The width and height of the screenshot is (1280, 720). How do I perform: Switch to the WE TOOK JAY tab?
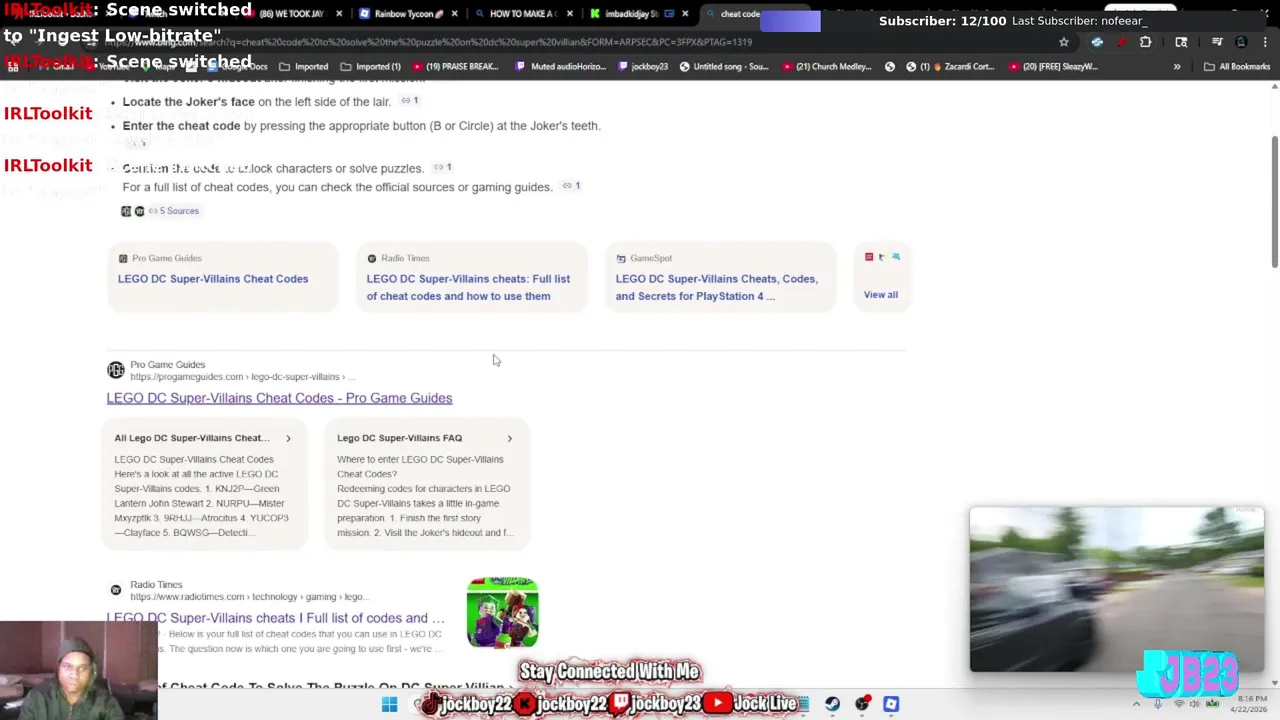tap(290, 14)
